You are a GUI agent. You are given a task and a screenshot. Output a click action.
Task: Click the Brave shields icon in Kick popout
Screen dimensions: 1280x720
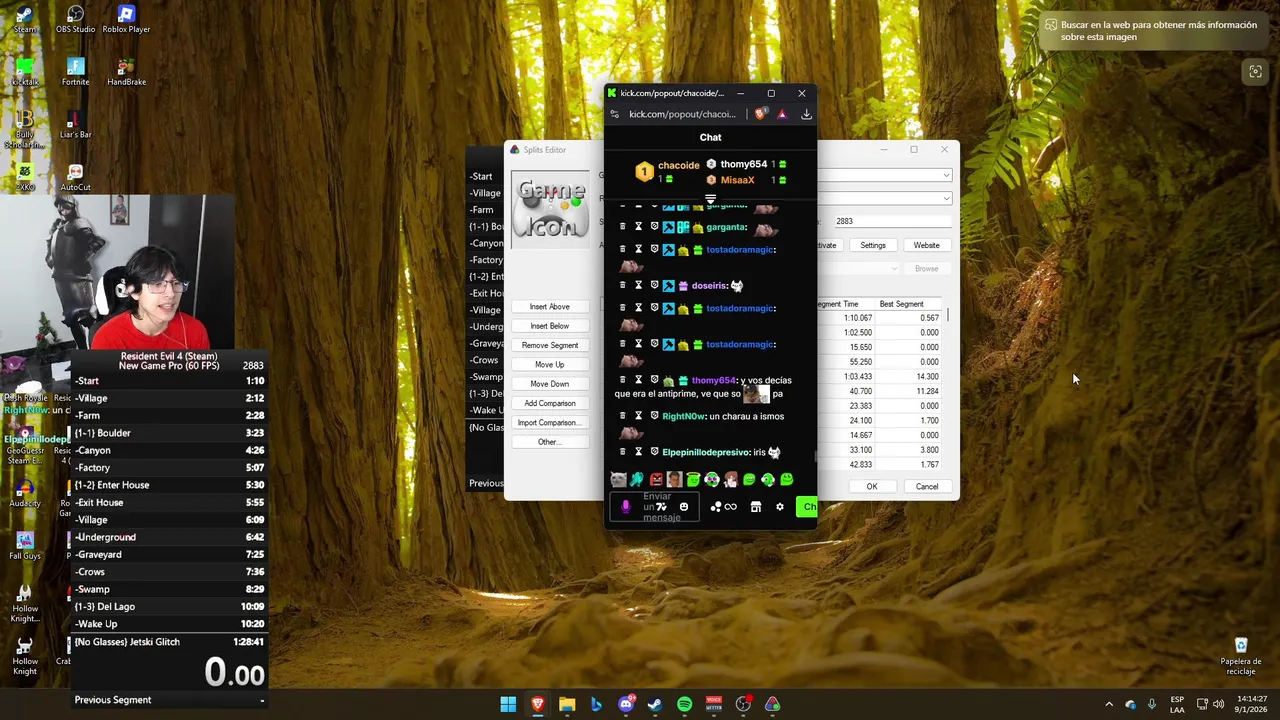760,114
